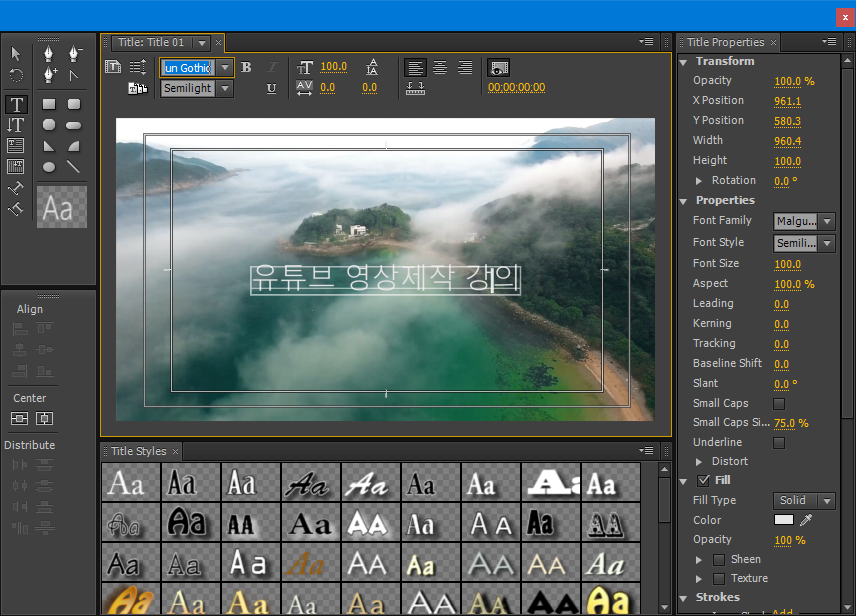Toggle Show Background Video icon
Image resolution: width=856 pixels, height=616 pixels.
click(x=498, y=68)
